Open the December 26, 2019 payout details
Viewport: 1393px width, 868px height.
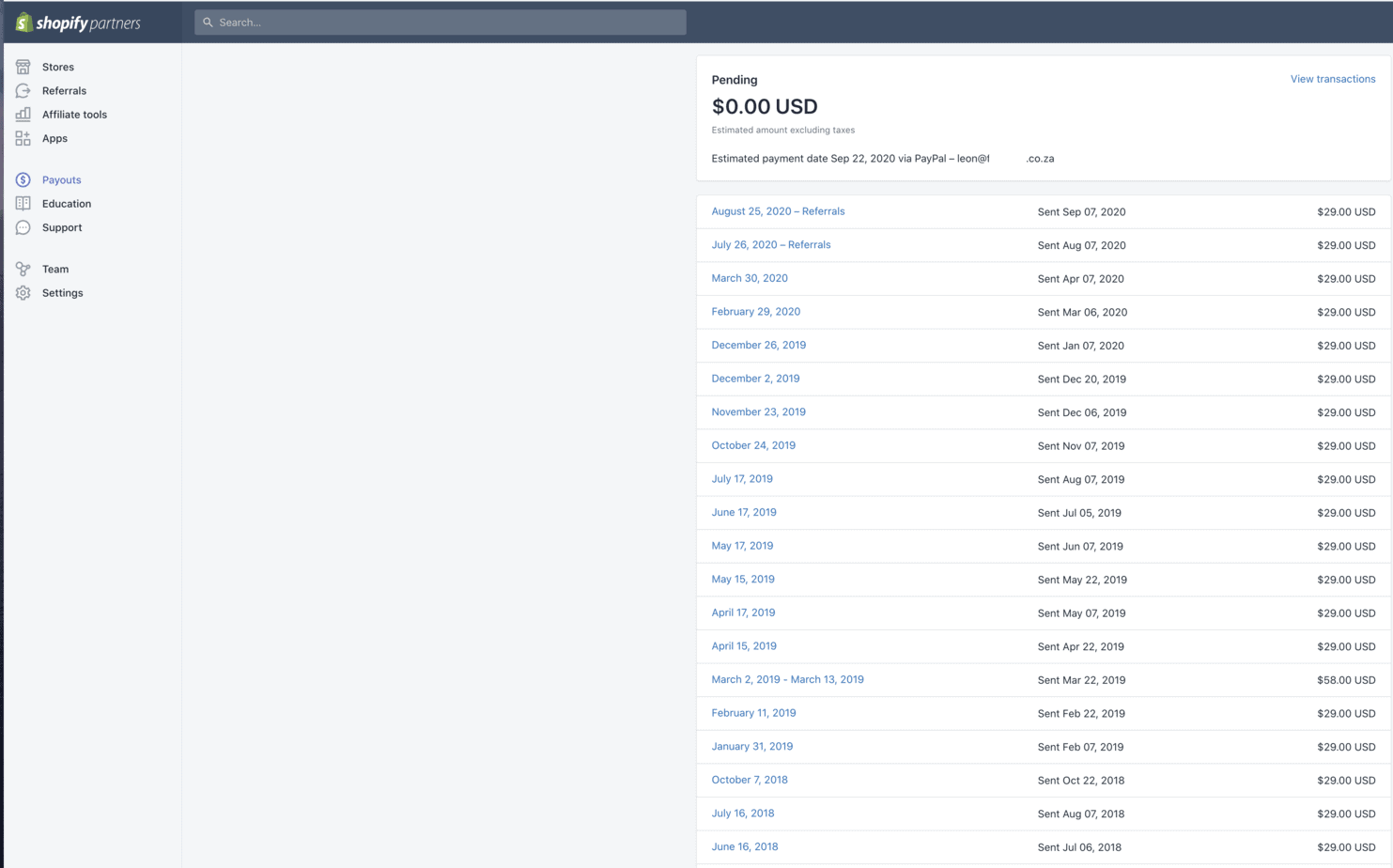tap(758, 345)
